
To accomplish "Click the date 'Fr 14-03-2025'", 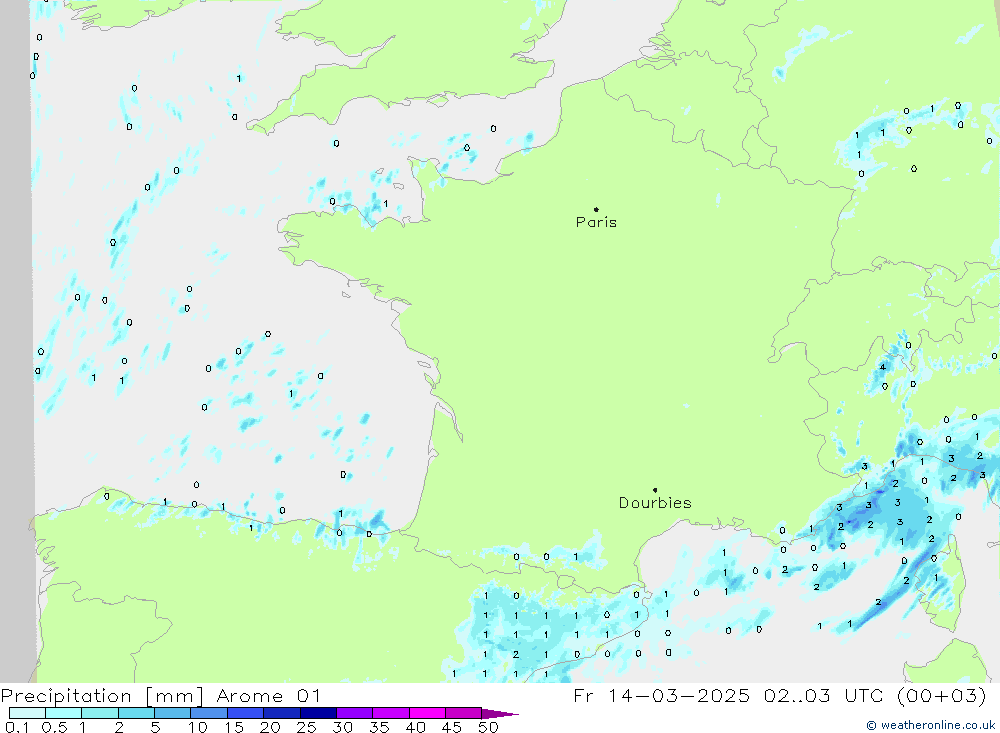I will point(661,695).
